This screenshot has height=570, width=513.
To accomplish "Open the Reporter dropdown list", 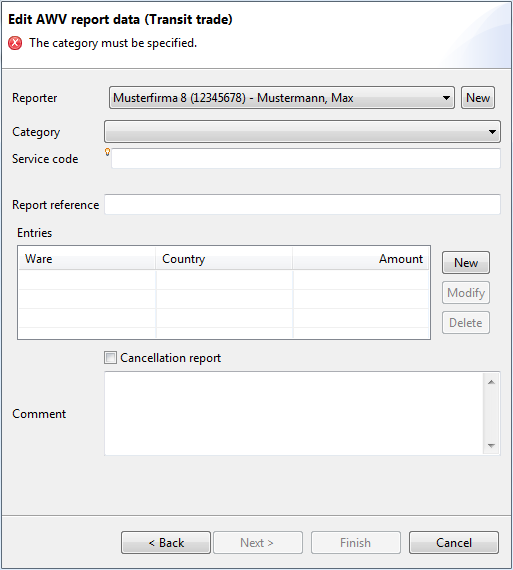I will point(282,97).
